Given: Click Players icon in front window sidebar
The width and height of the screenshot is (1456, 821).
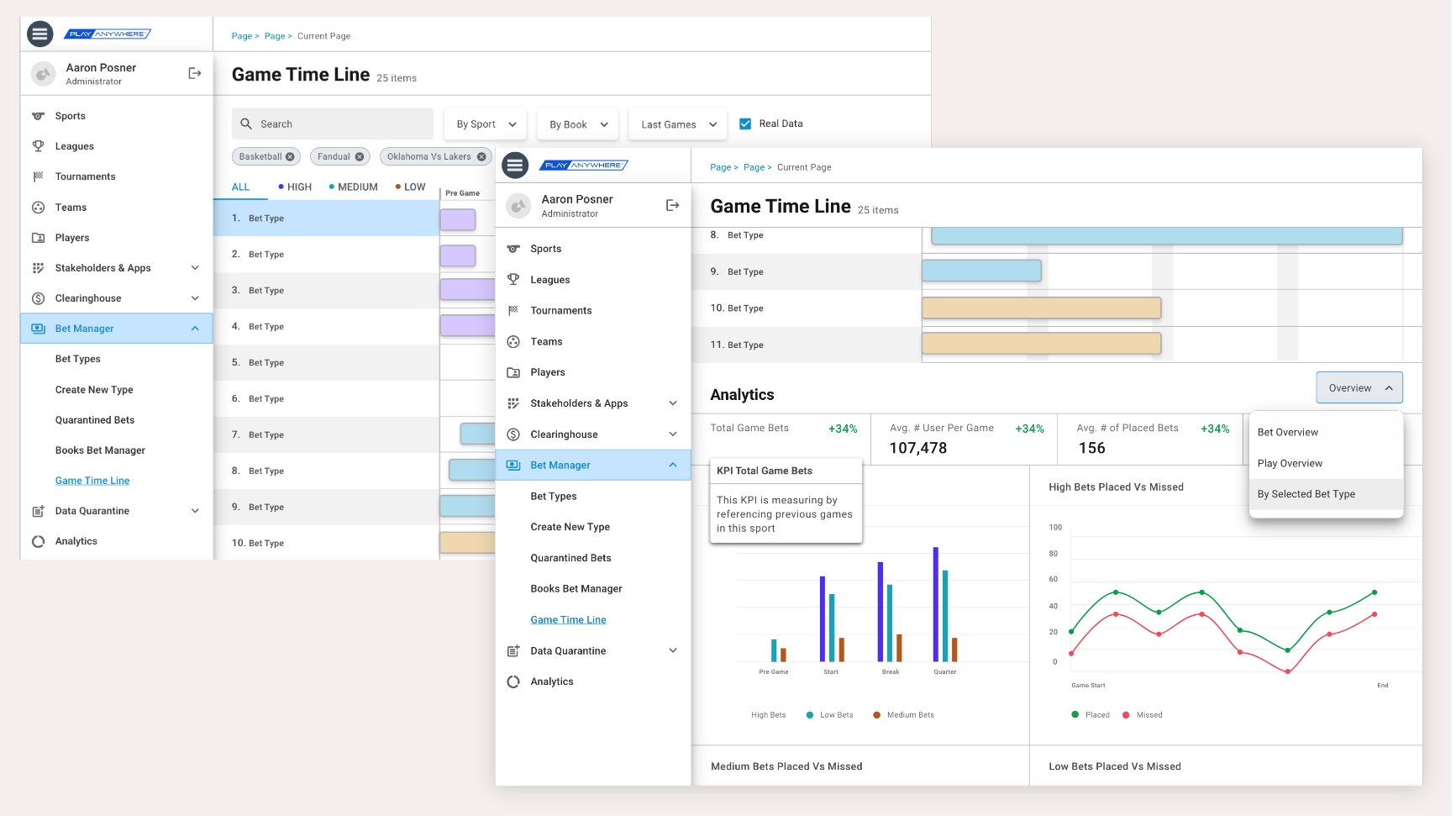Looking at the screenshot, I should pyautogui.click(x=513, y=373).
